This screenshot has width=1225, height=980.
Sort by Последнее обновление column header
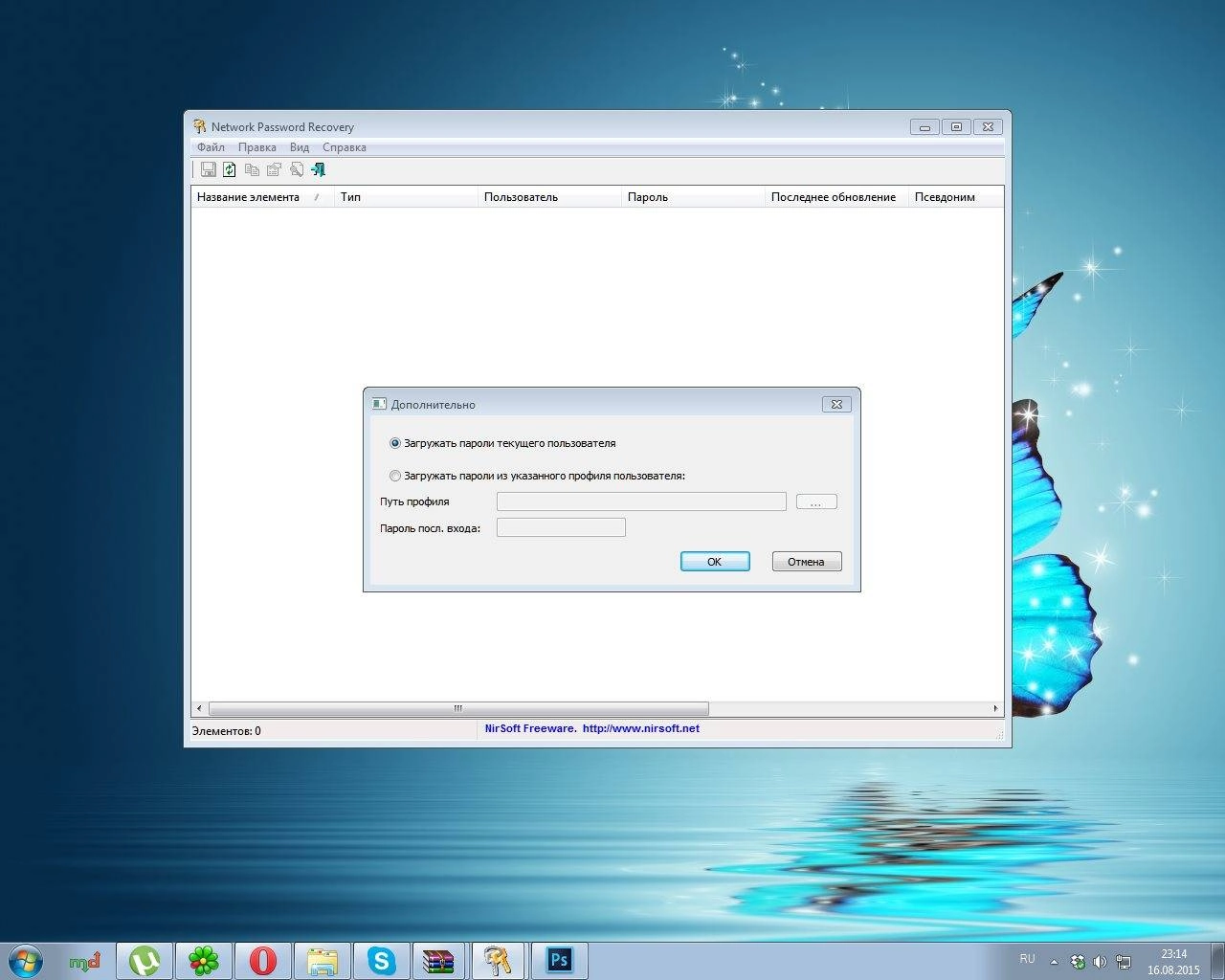coord(836,197)
